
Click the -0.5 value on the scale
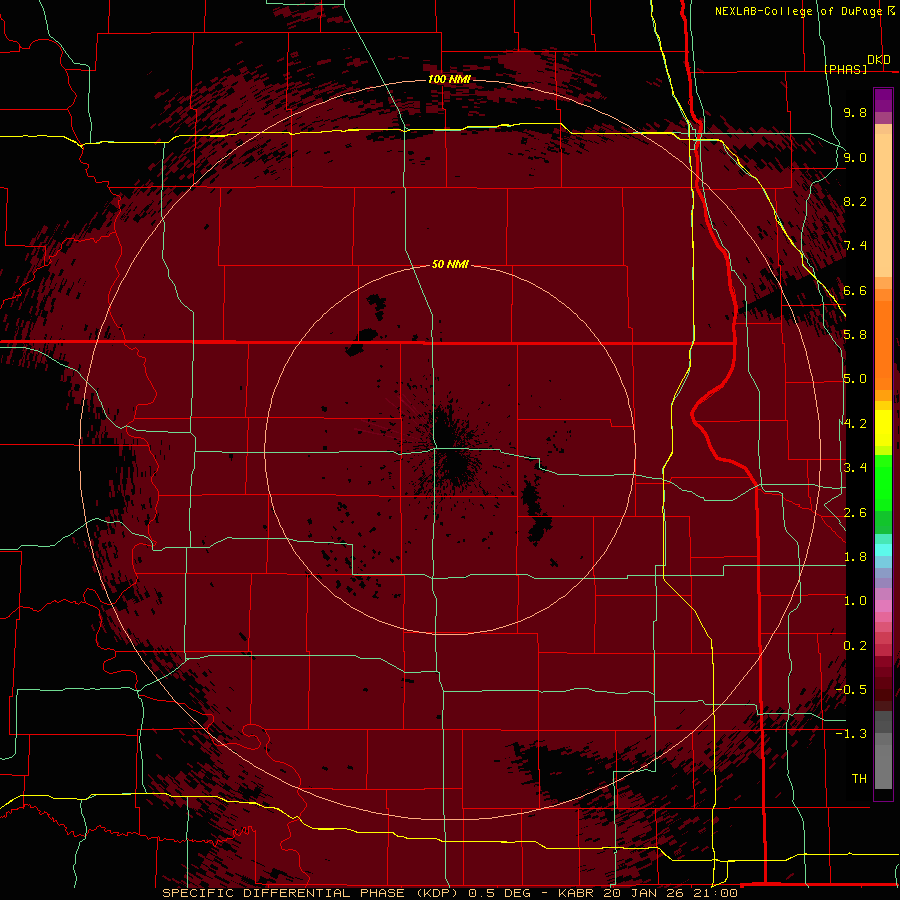[x=851, y=690]
